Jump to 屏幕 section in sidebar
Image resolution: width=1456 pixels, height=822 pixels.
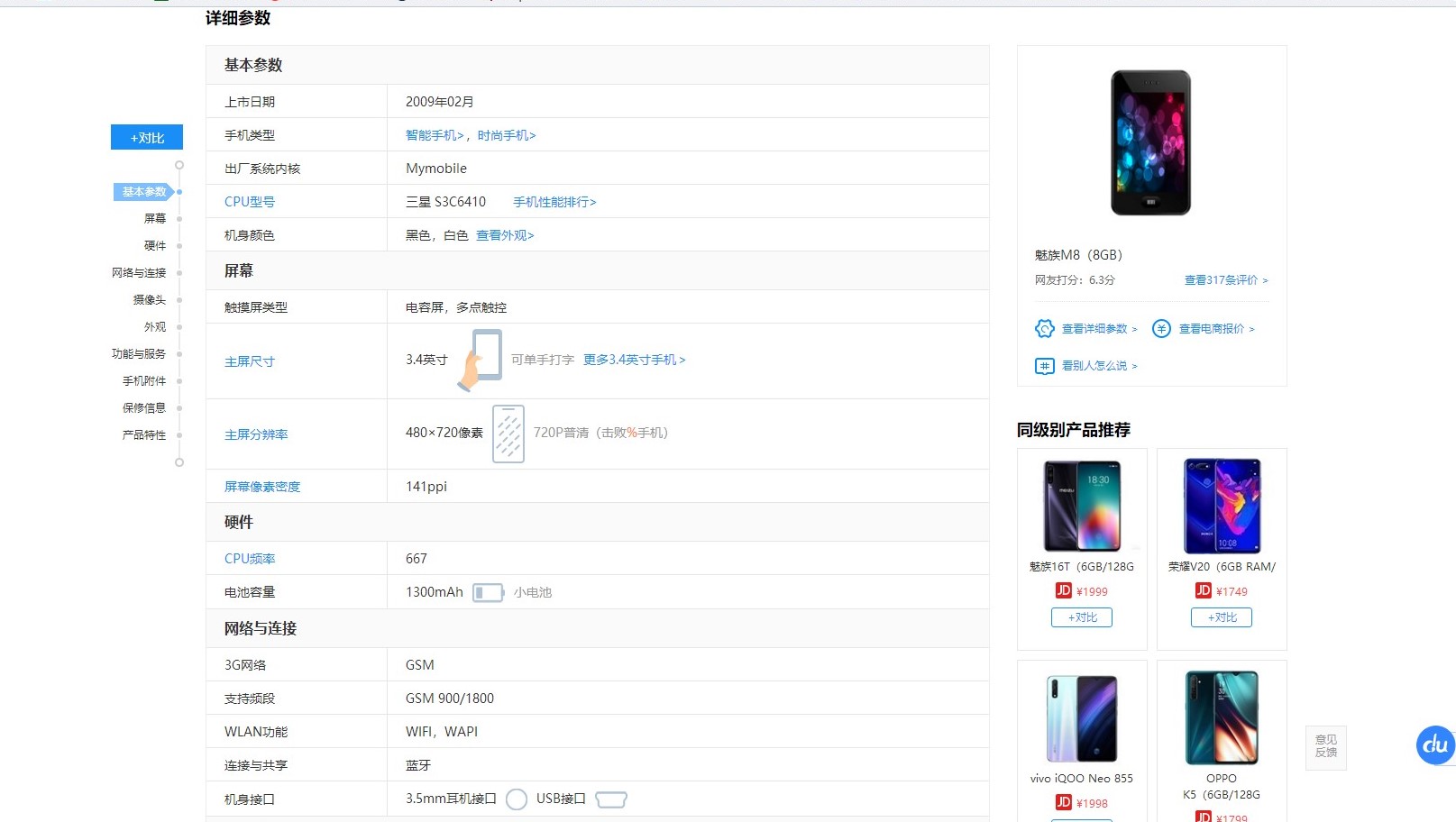[155, 219]
